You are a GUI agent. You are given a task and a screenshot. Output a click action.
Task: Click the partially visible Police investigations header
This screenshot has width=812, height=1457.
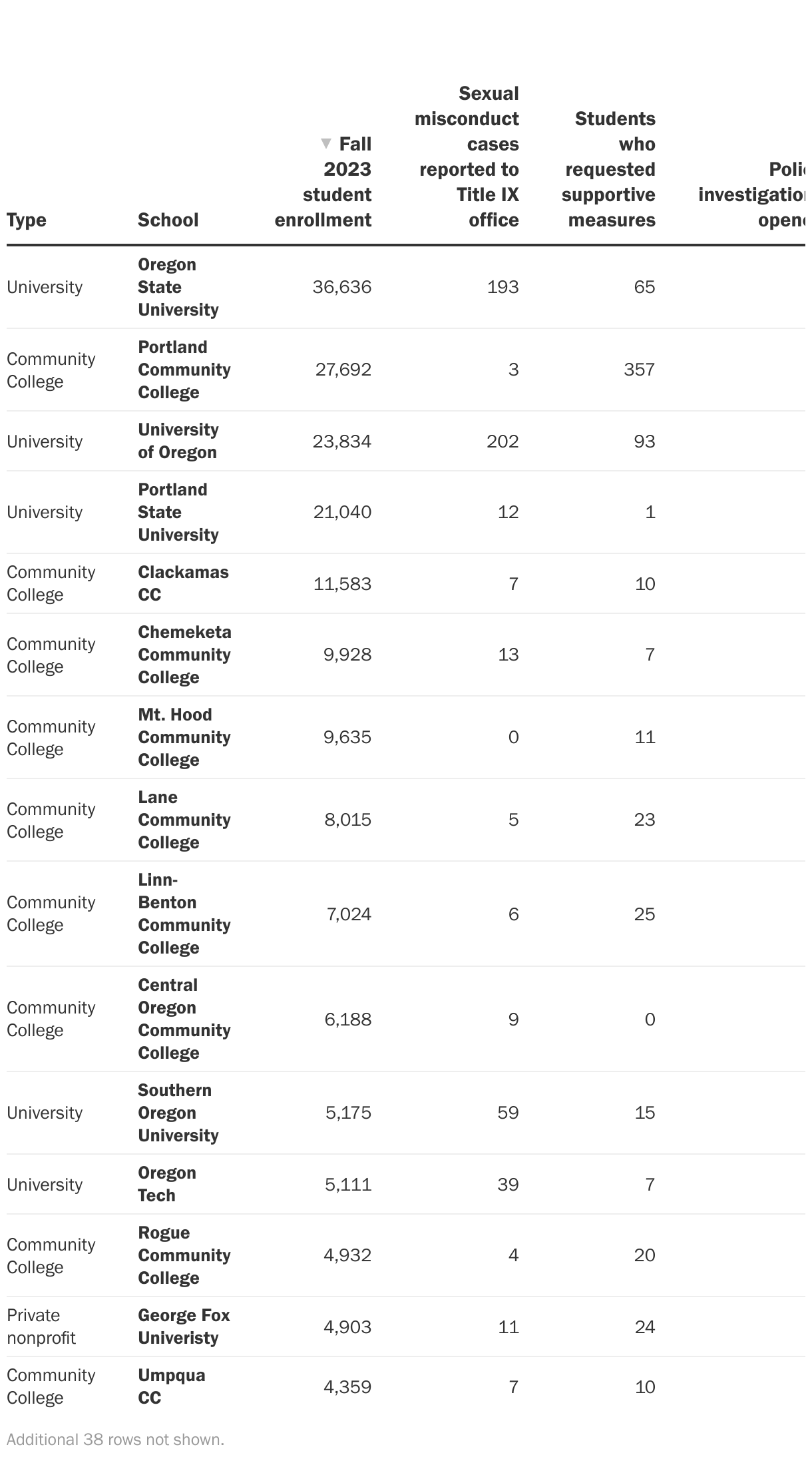click(x=752, y=194)
